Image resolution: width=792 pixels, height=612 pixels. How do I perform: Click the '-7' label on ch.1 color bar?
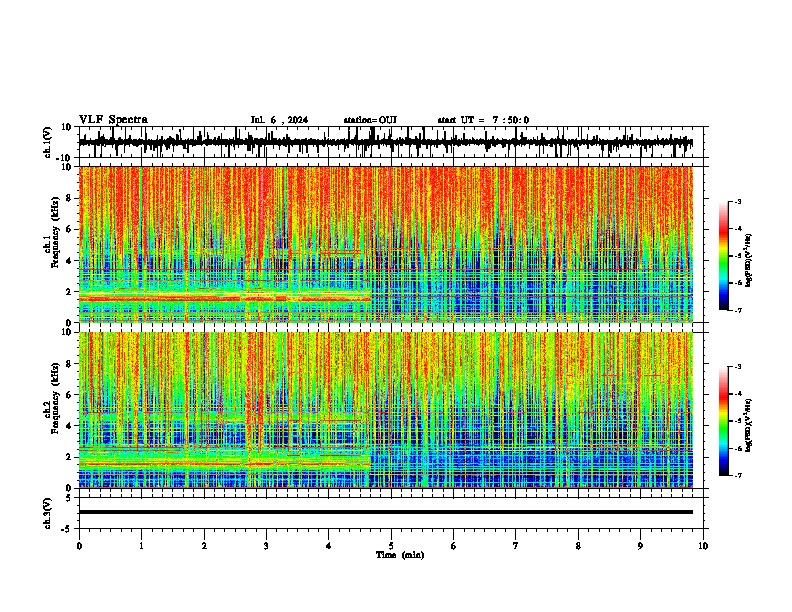(x=738, y=310)
